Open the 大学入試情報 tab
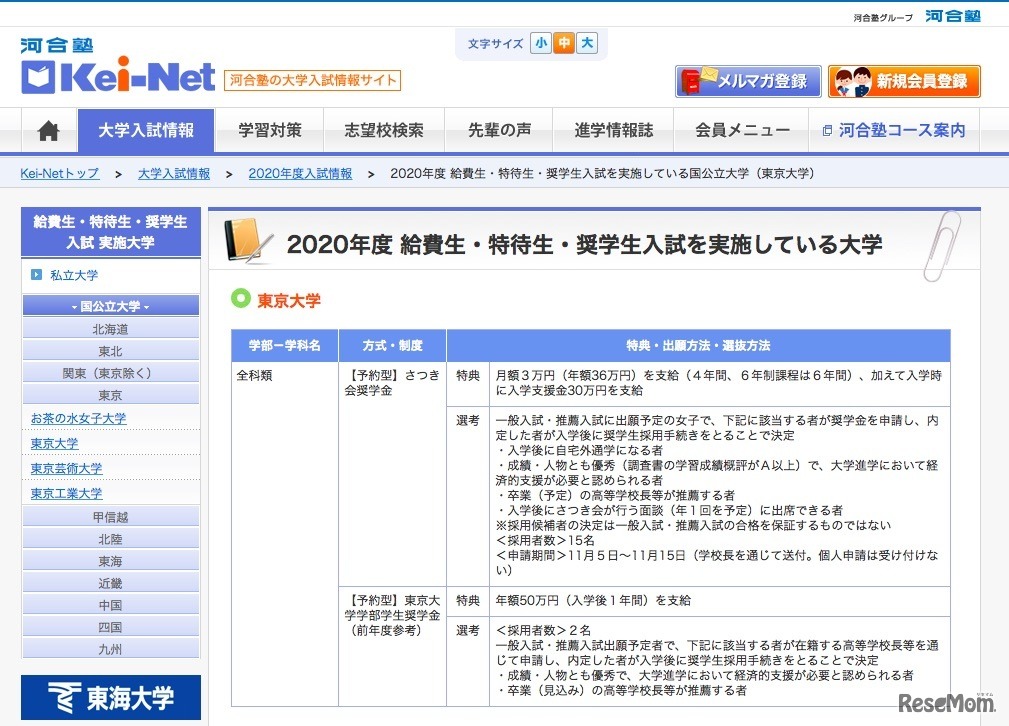The height and width of the screenshot is (726, 1009). (x=146, y=131)
